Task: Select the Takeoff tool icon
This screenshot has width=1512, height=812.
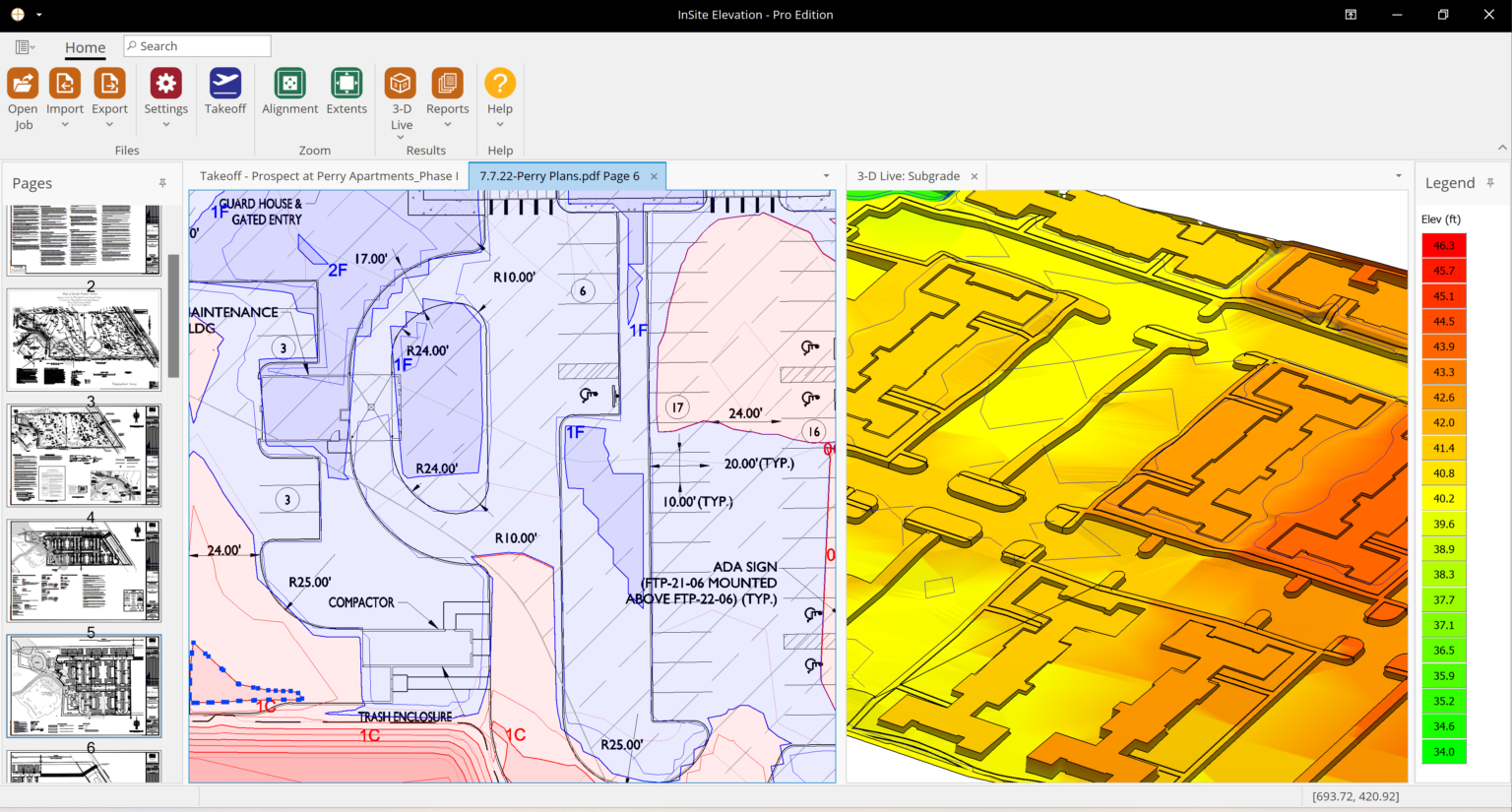Action: [225, 83]
